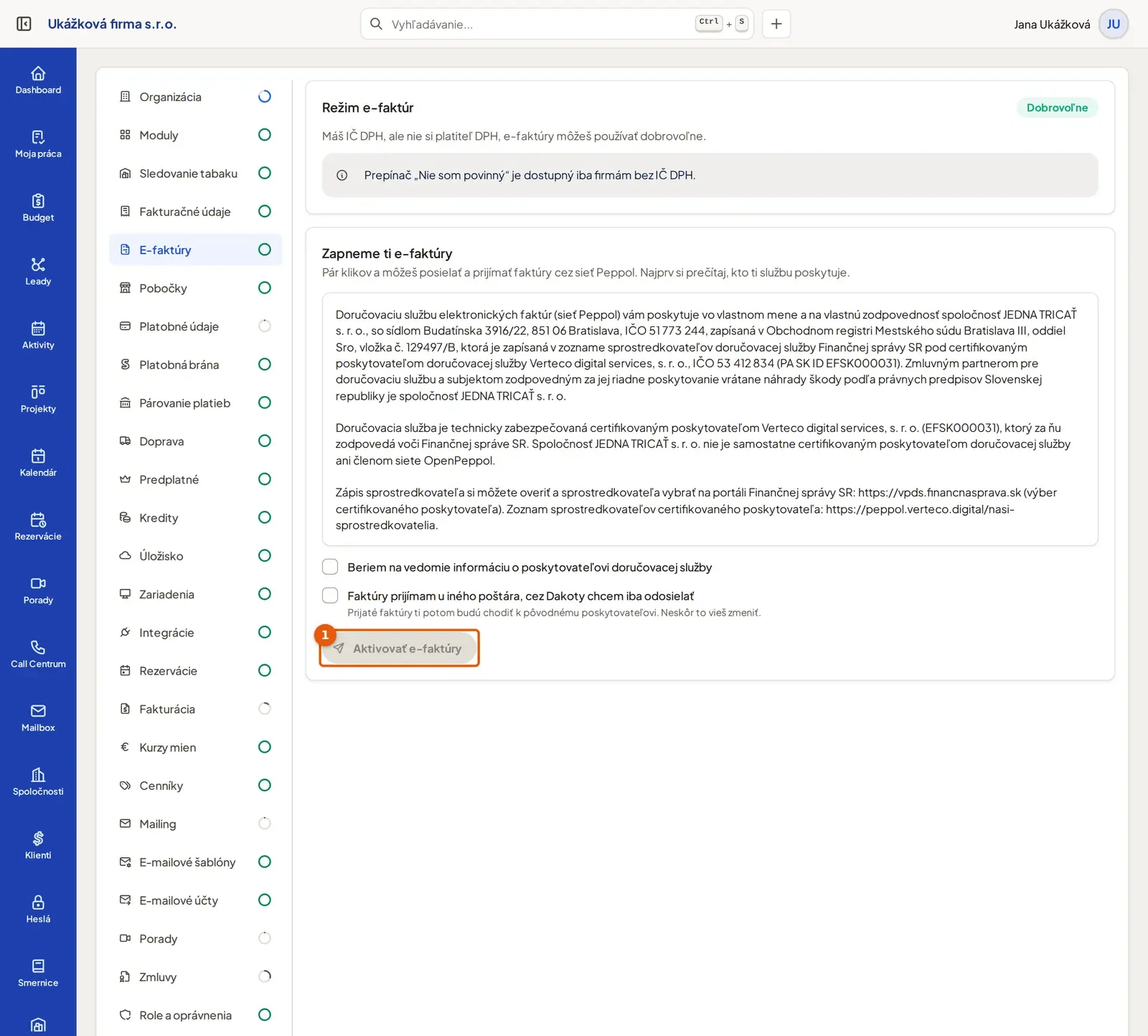Open Kurzy mien settings
Viewport: 1148px width, 1036px height.
(195, 747)
